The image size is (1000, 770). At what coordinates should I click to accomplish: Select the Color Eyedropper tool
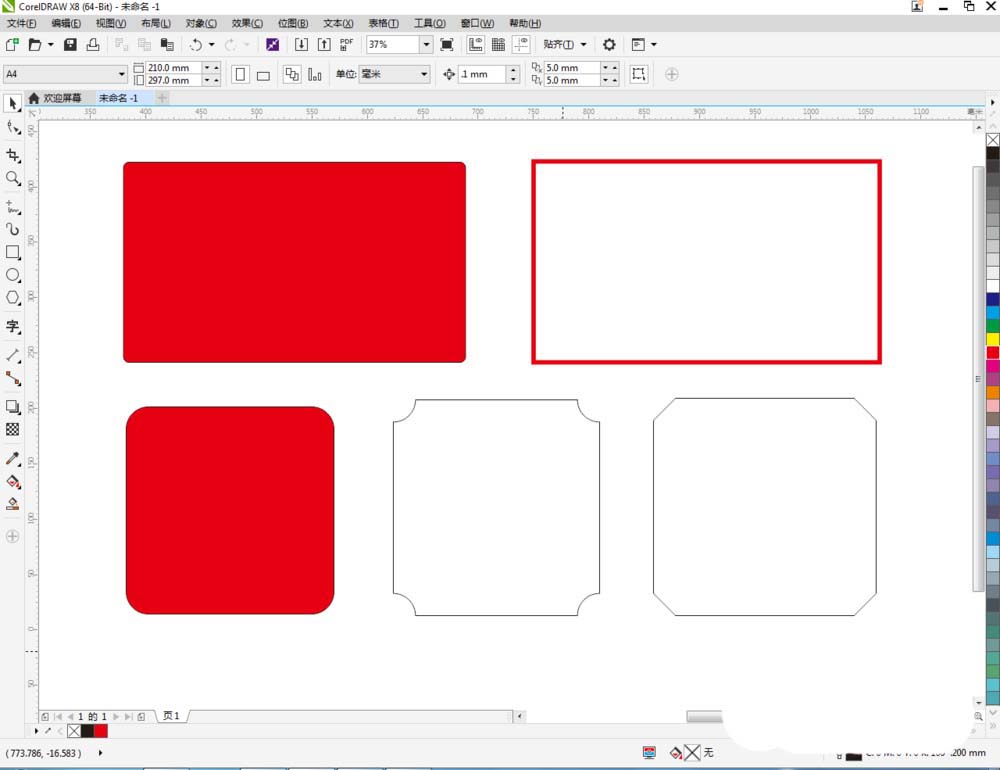[x=13, y=458]
